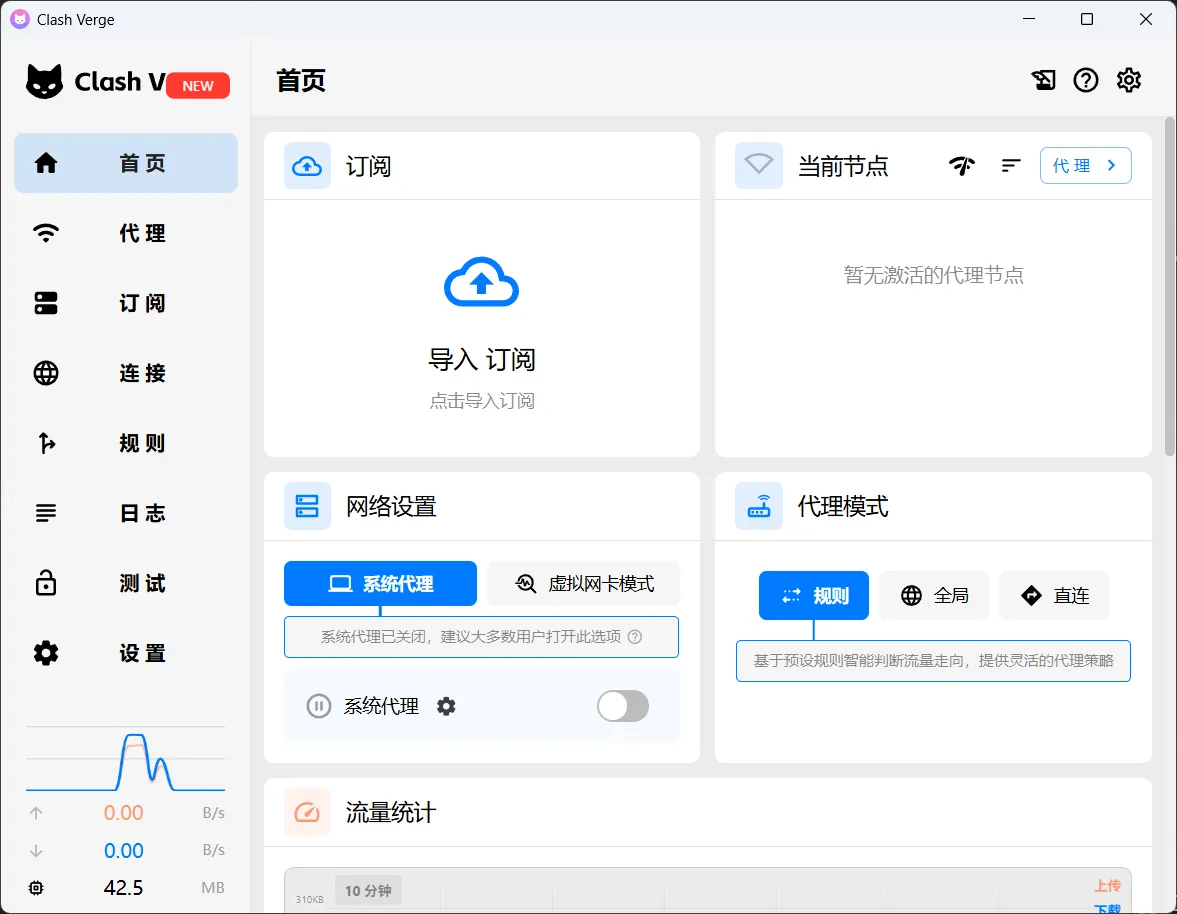
Task: Open 规则 rules in sidebar
Action: coord(125,443)
